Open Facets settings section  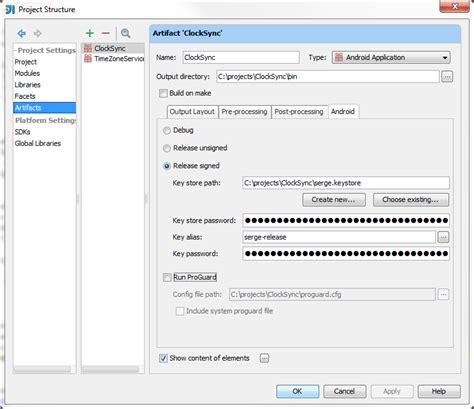25,96
